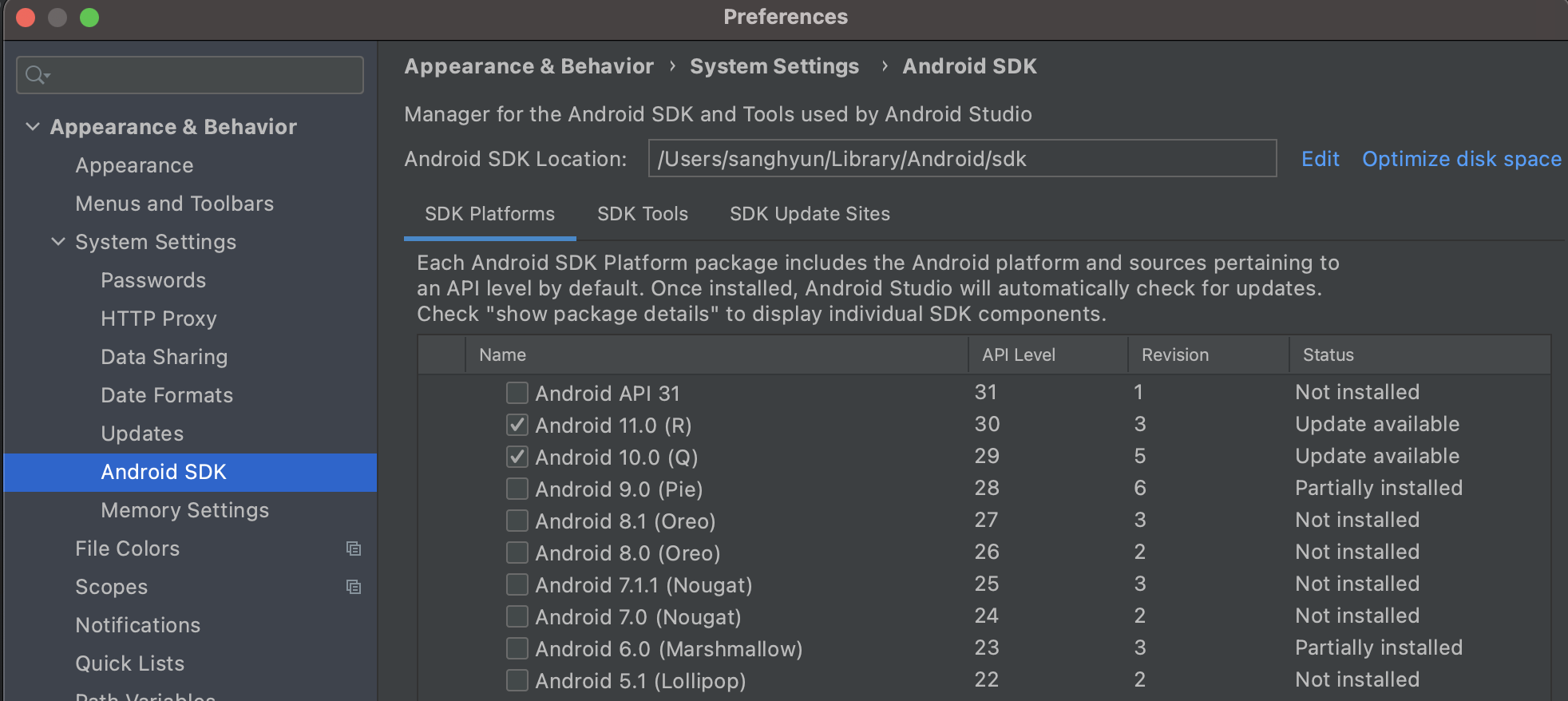Open the SDK Tools tab
Screen dimensions: 1568x701
(x=643, y=214)
